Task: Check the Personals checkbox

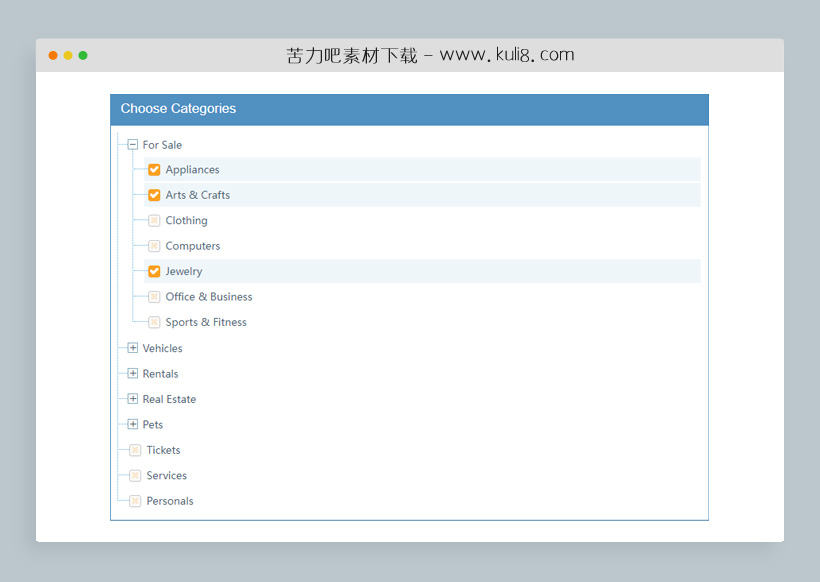Action: pos(135,501)
